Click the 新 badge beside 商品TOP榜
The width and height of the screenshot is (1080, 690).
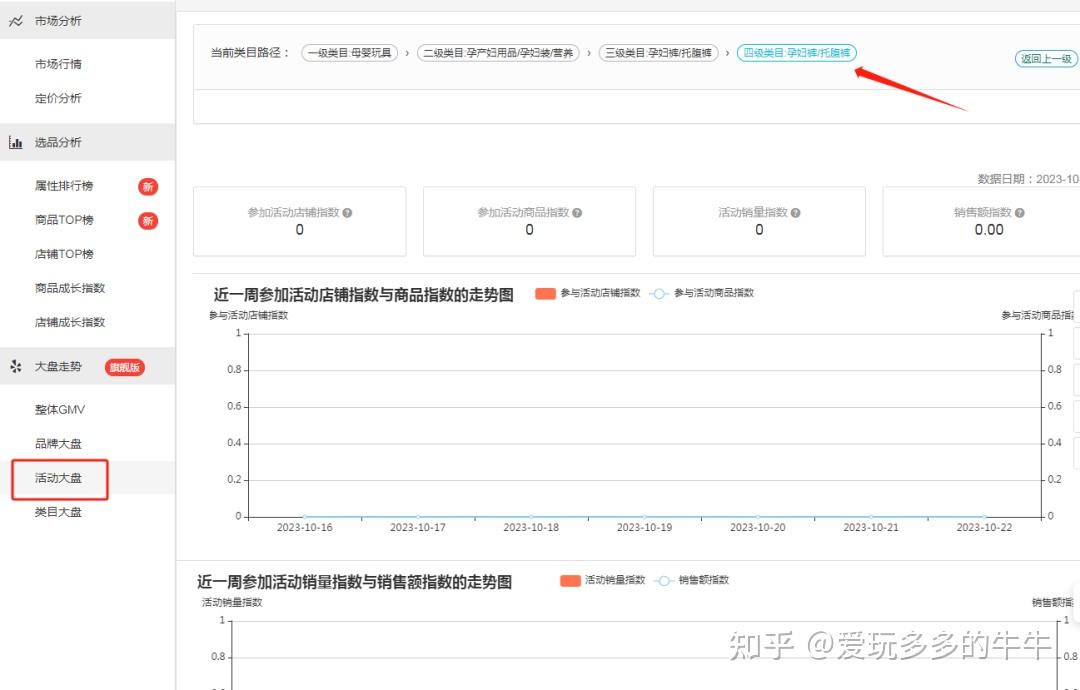click(147, 221)
